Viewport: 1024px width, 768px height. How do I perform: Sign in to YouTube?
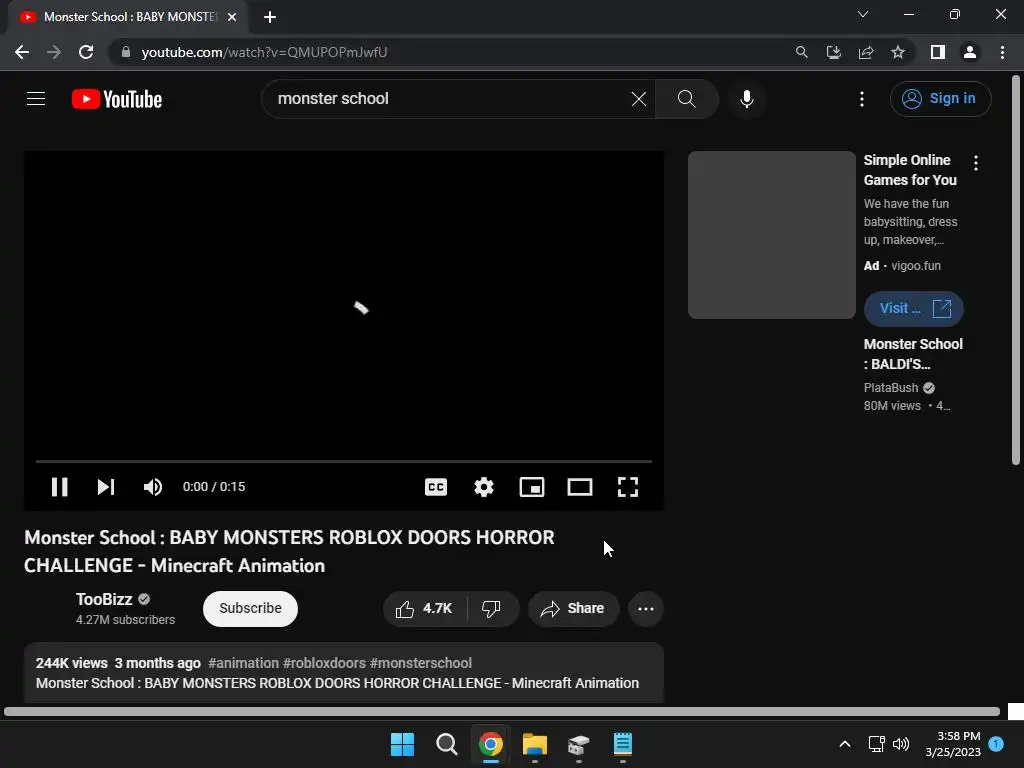click(940, 99)
